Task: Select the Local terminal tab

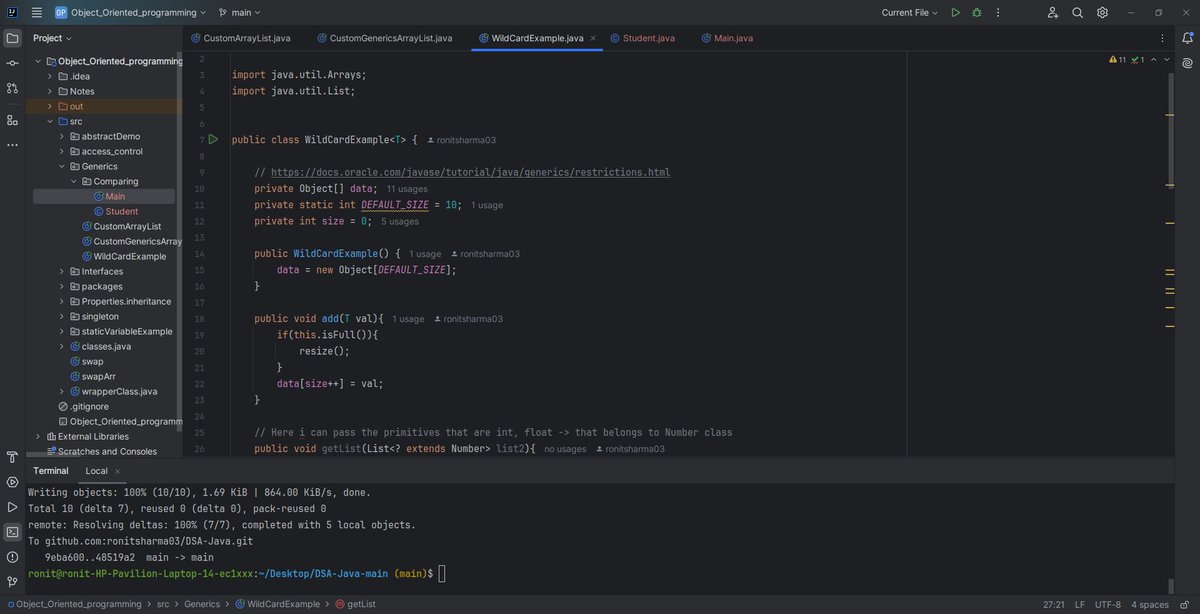Action: (96, 471)
